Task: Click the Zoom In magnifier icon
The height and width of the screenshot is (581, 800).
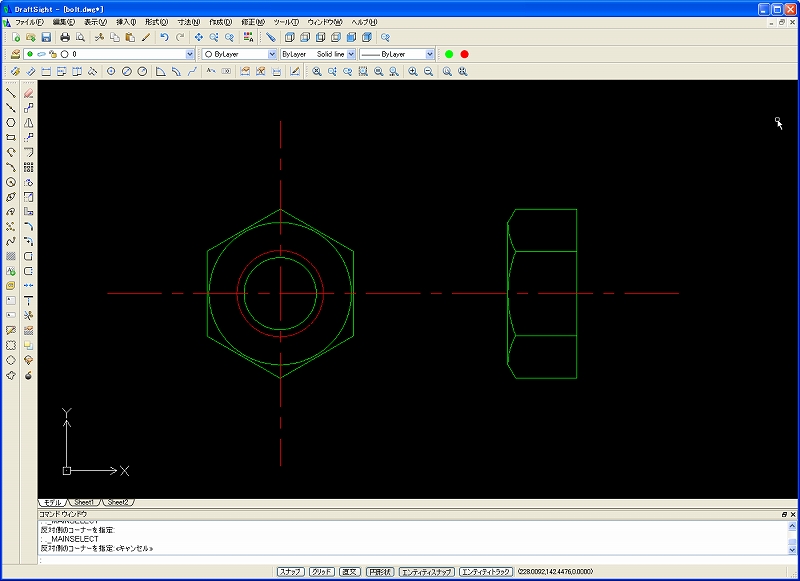Action: (x=413, y=71)
